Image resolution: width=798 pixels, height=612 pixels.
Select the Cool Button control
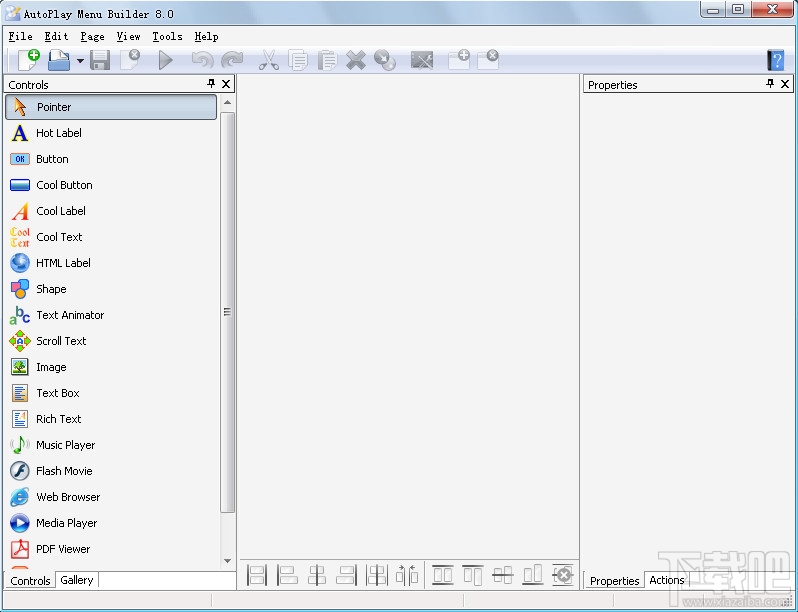(x=111, y=185)
